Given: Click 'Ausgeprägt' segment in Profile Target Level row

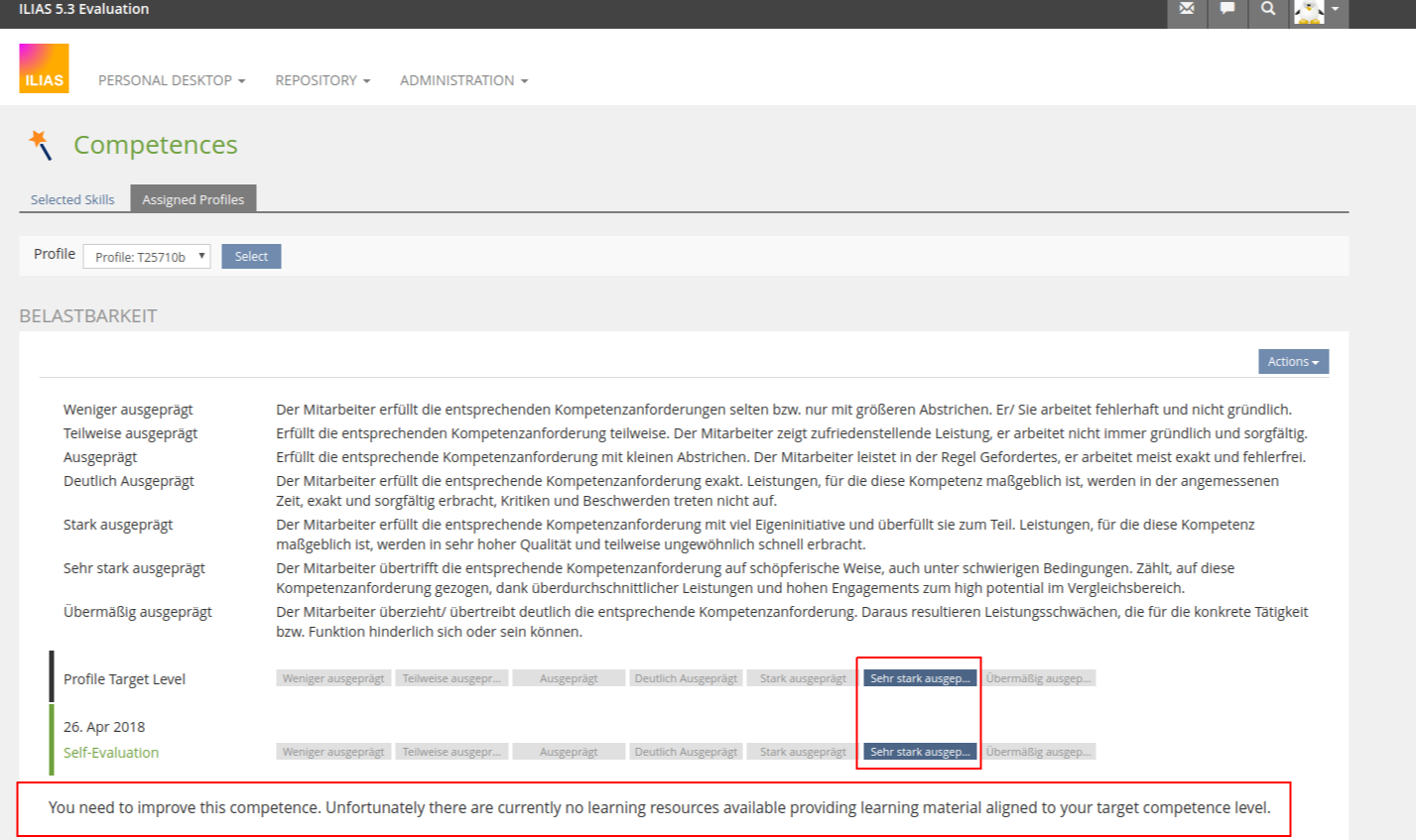Looking at the screenshot, I should (x=569, y=678).
